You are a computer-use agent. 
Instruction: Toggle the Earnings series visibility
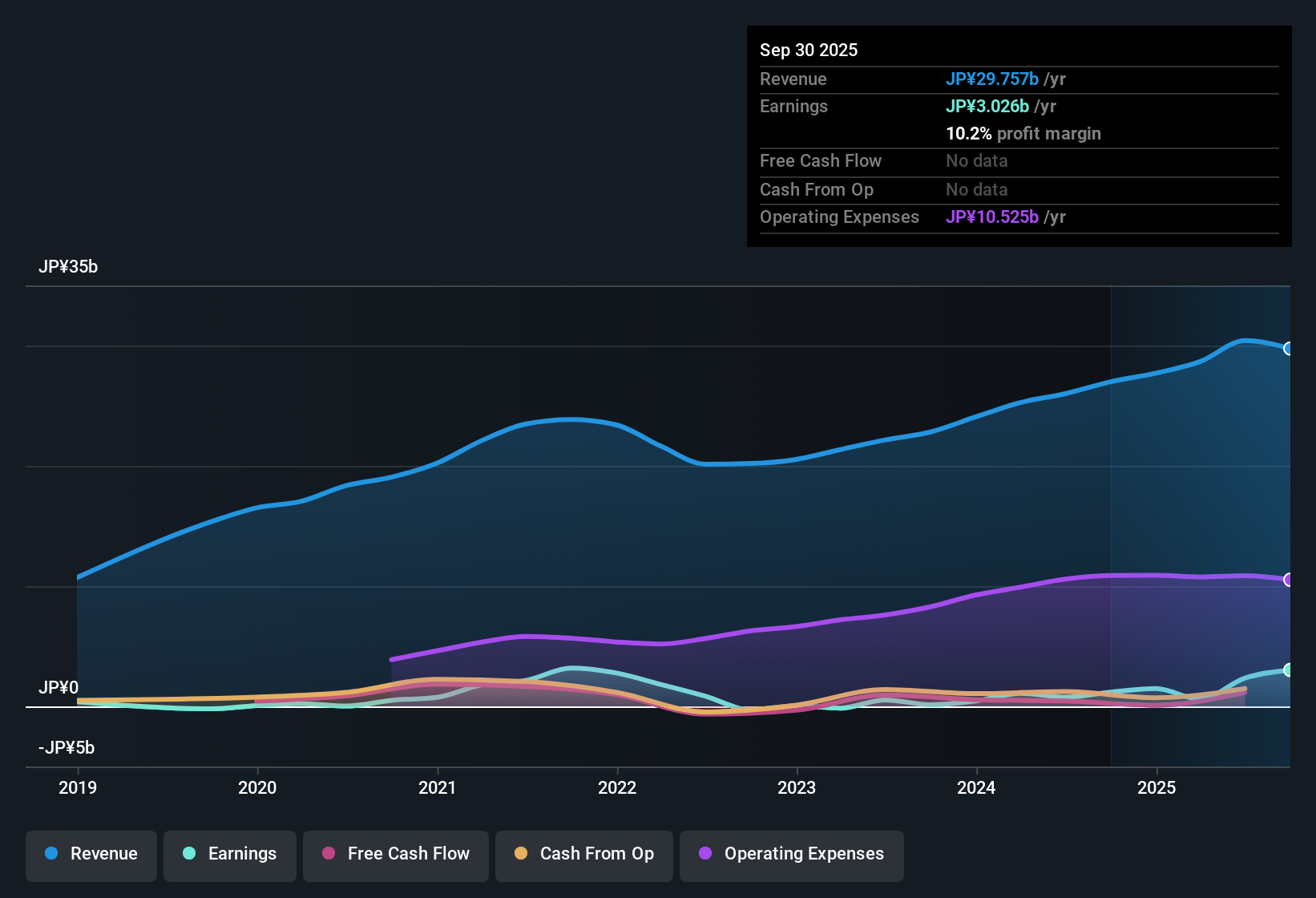click(229, 854)
